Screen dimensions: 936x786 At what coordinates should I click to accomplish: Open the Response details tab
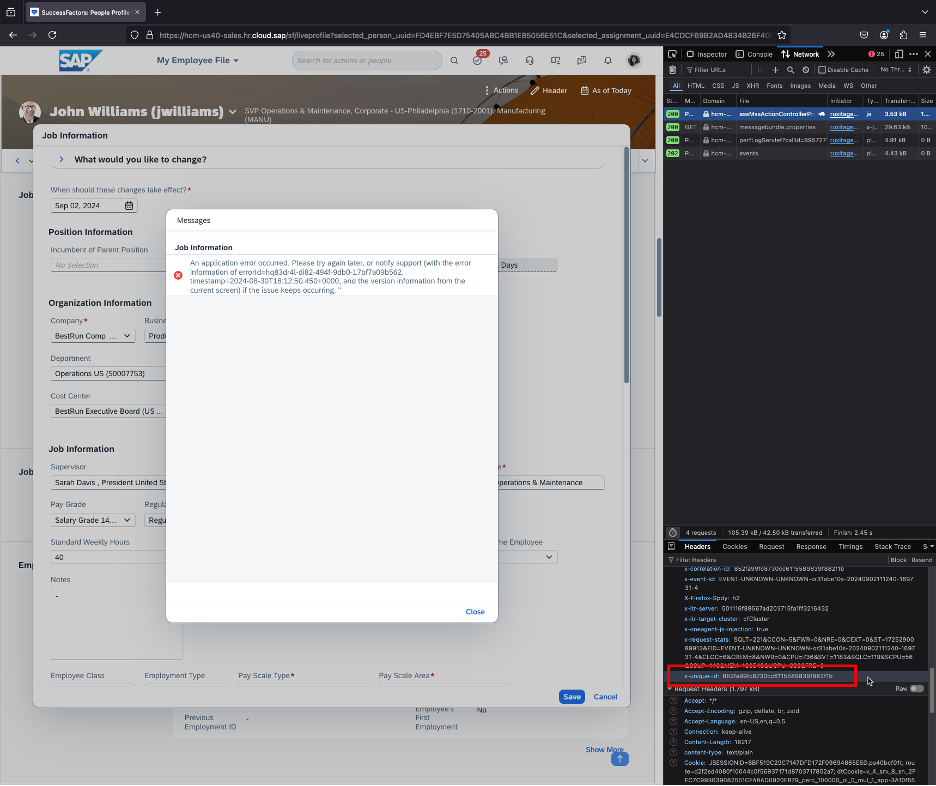pos(811,546)
